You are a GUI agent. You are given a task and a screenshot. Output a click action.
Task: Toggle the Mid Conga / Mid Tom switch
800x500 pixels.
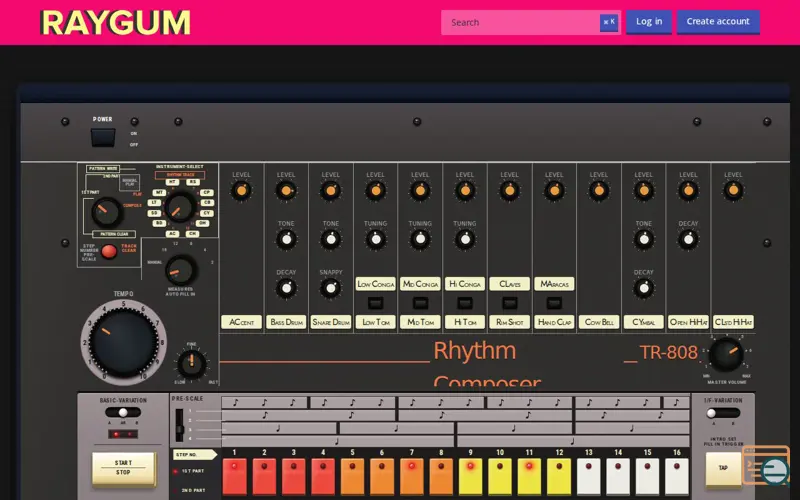coord(420,304)
